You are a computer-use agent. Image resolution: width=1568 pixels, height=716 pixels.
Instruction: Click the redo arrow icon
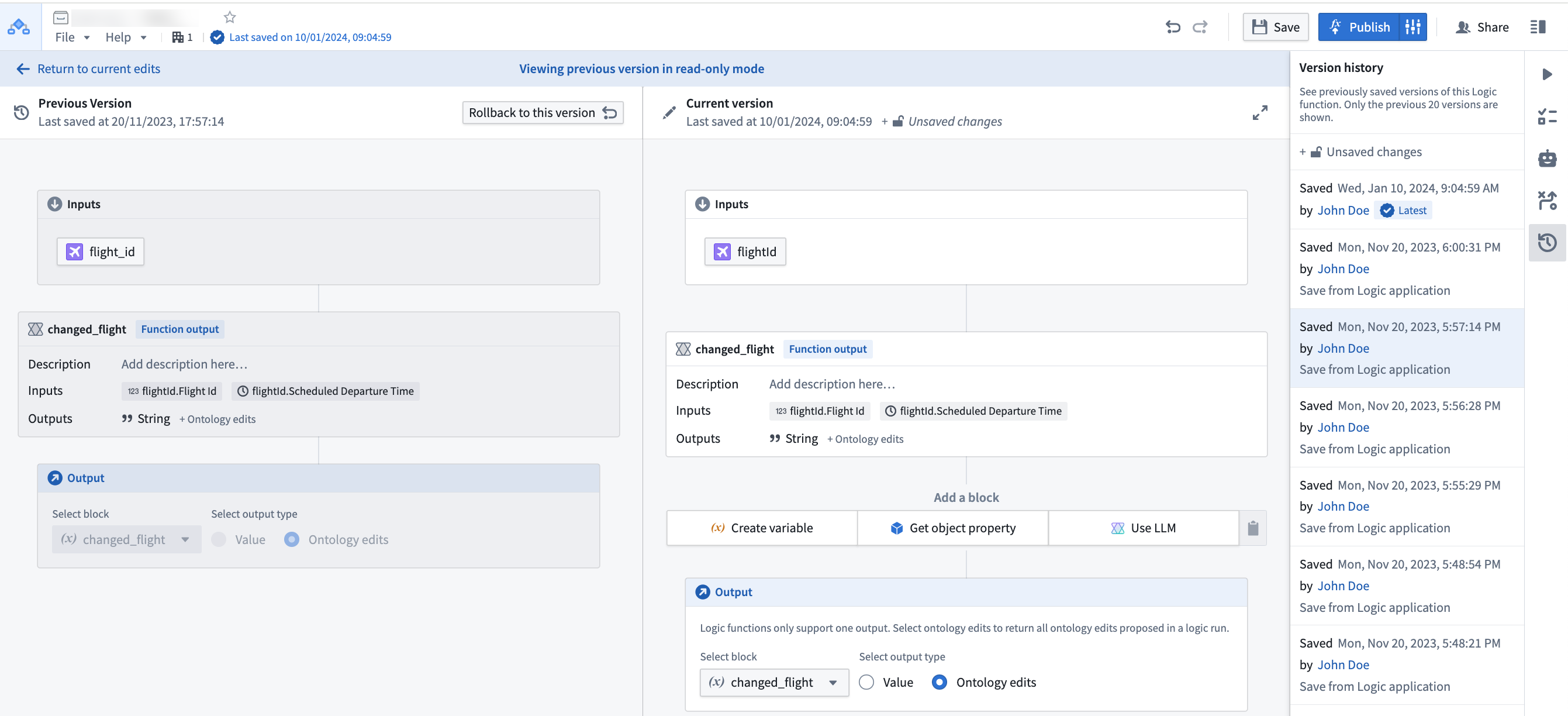coord(1200,26)
